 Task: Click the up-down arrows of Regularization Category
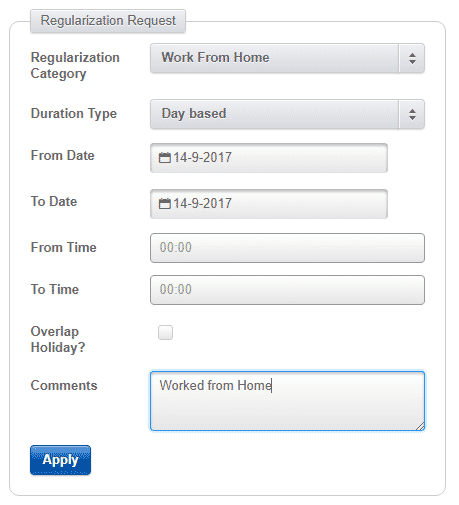tap(412, 58)
